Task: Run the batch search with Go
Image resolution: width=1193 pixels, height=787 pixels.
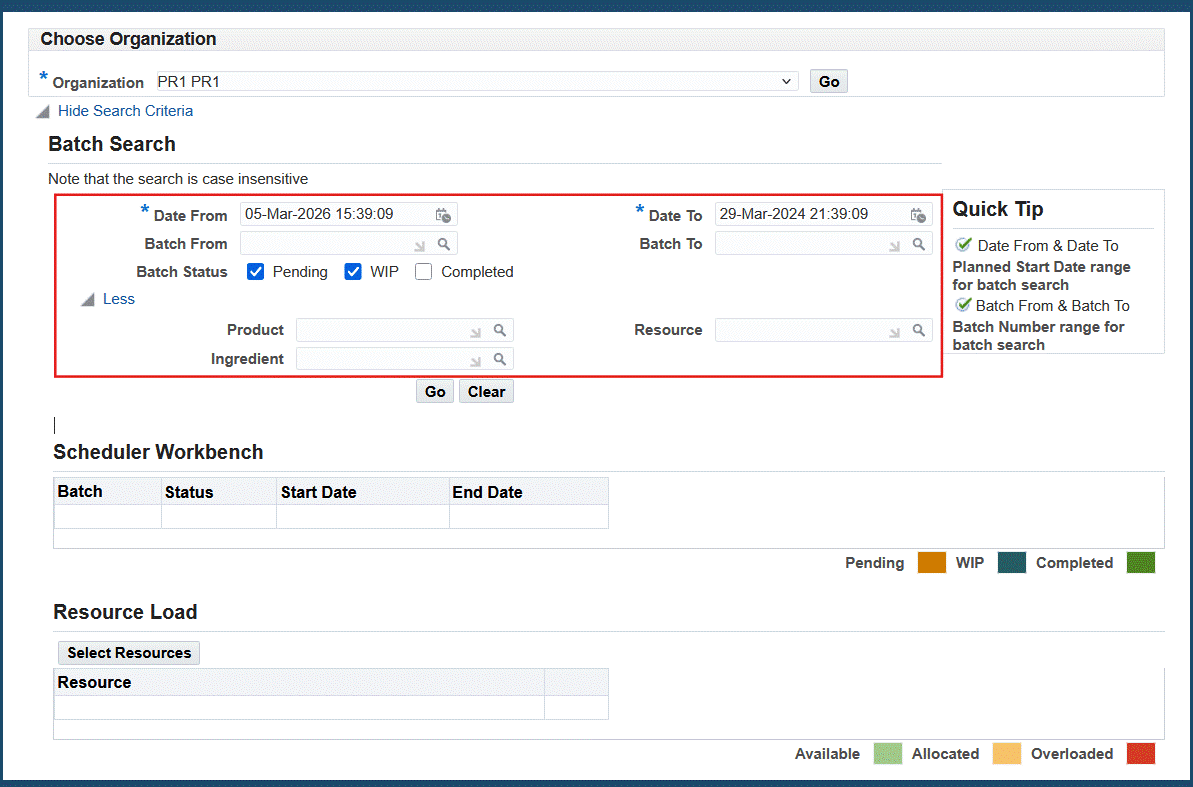Action: [435, 391]
